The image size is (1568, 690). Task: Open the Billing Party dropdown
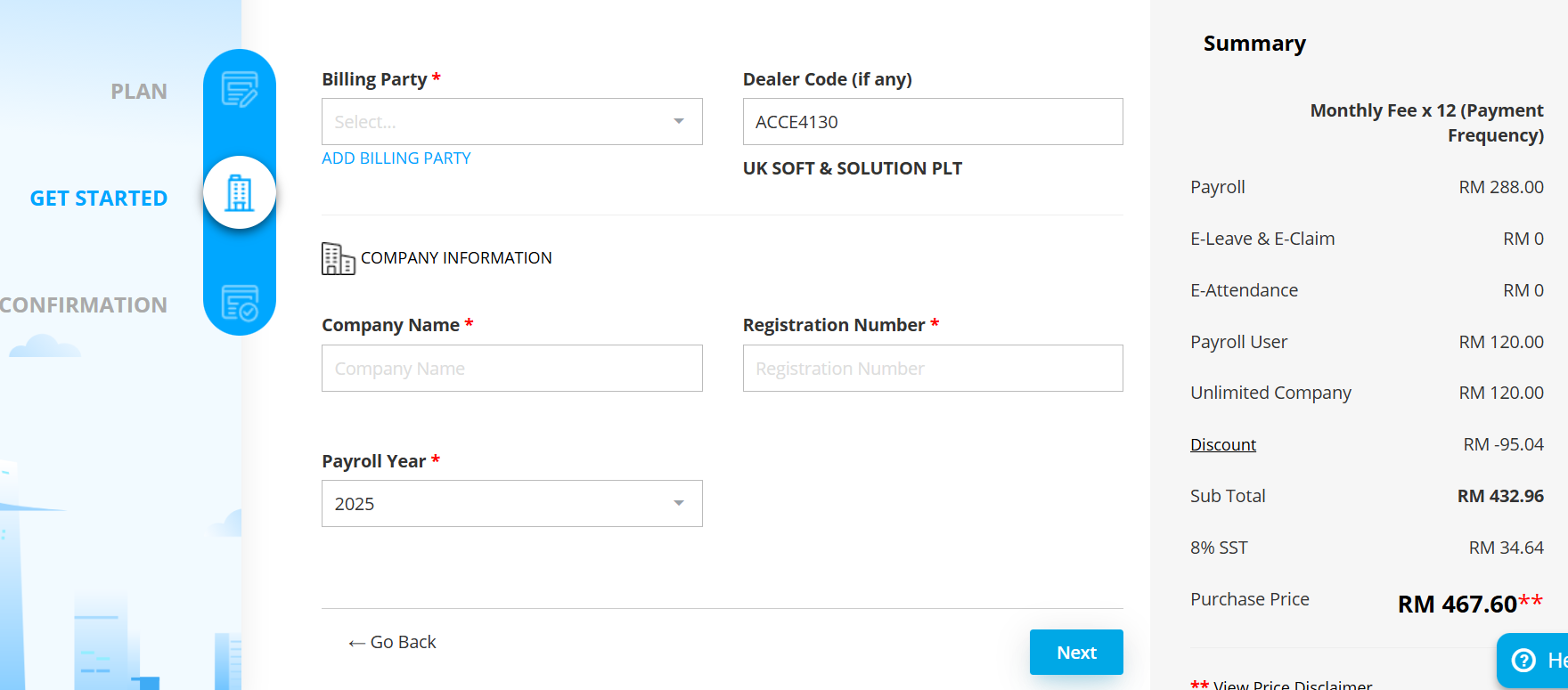(511, 122)
